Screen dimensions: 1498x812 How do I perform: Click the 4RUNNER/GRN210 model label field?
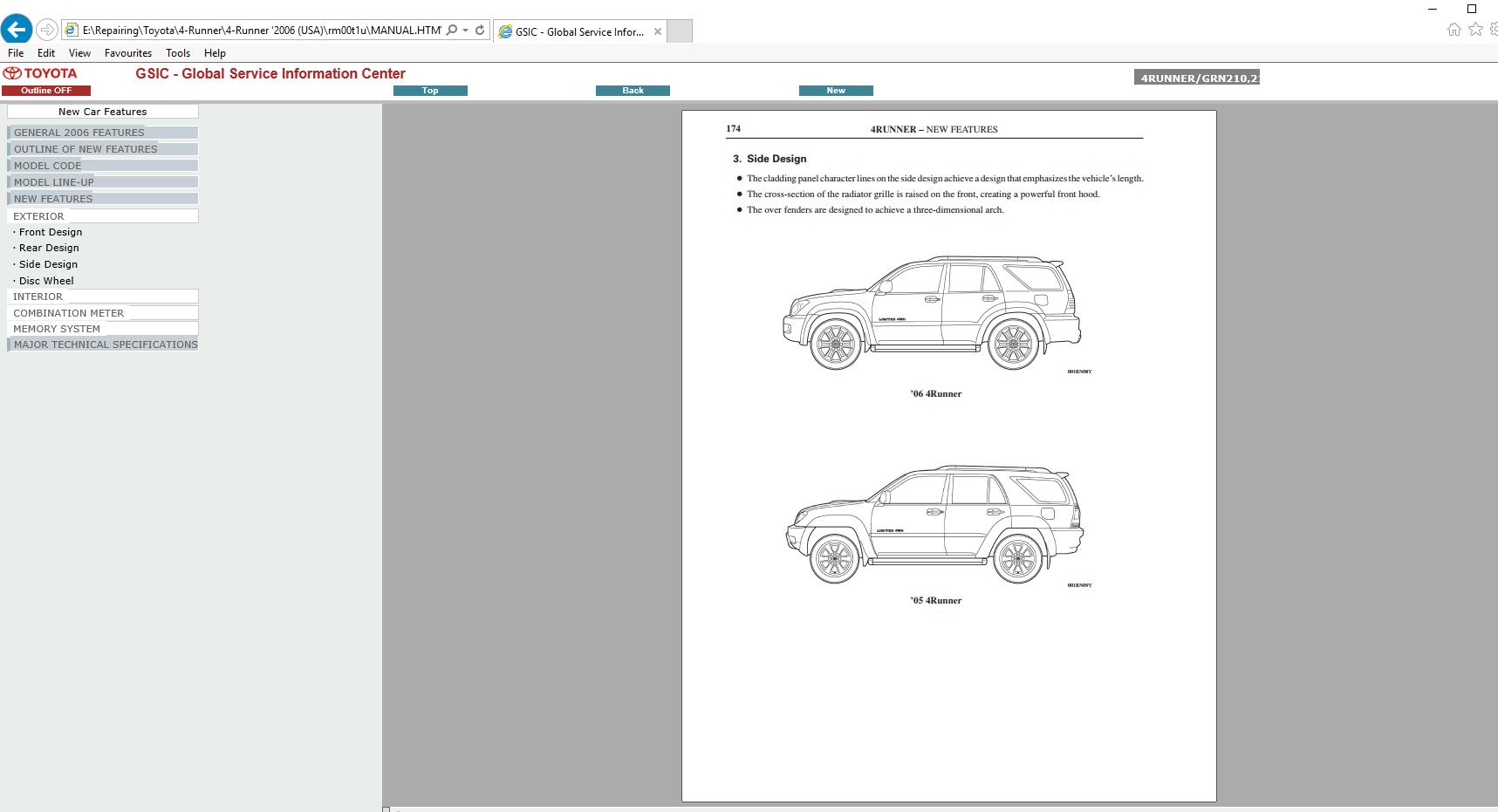pos(1197,77)
